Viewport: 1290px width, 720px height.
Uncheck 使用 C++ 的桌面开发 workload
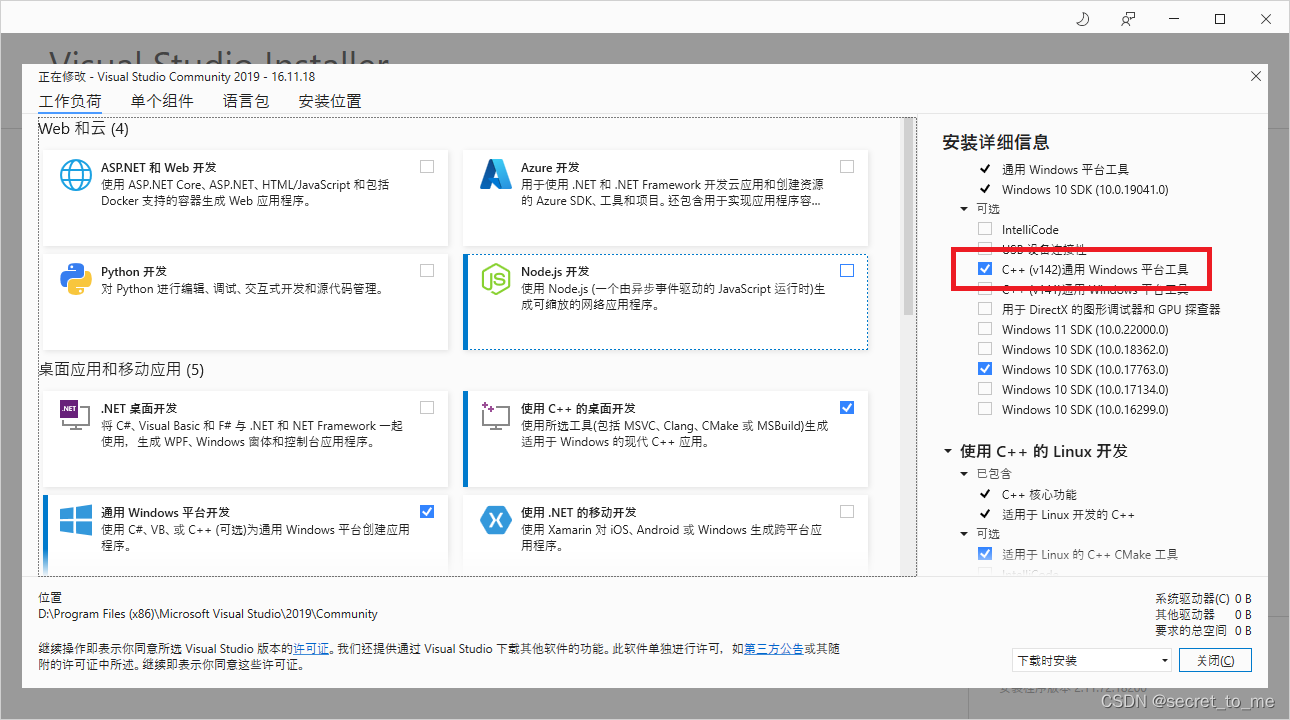coord(847,407)
